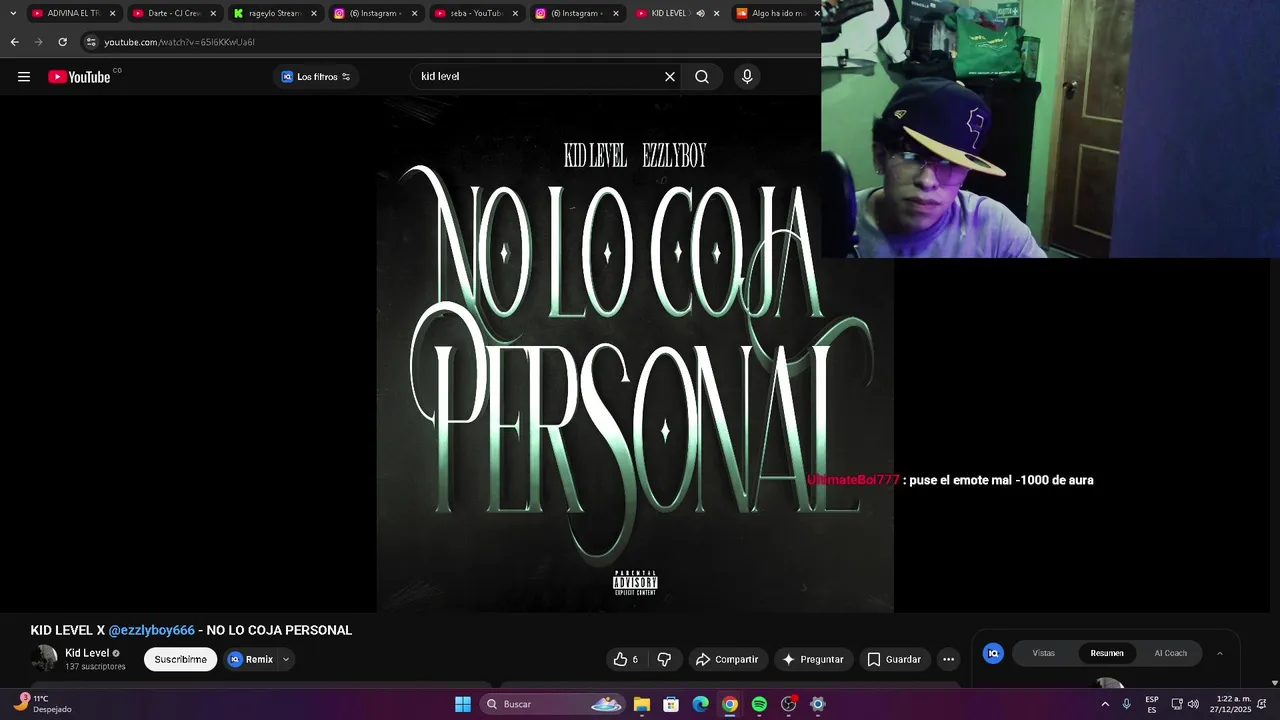Run search with magnifying glass button
This screenshot has width=1280, height=720.
tap(702, 77)
